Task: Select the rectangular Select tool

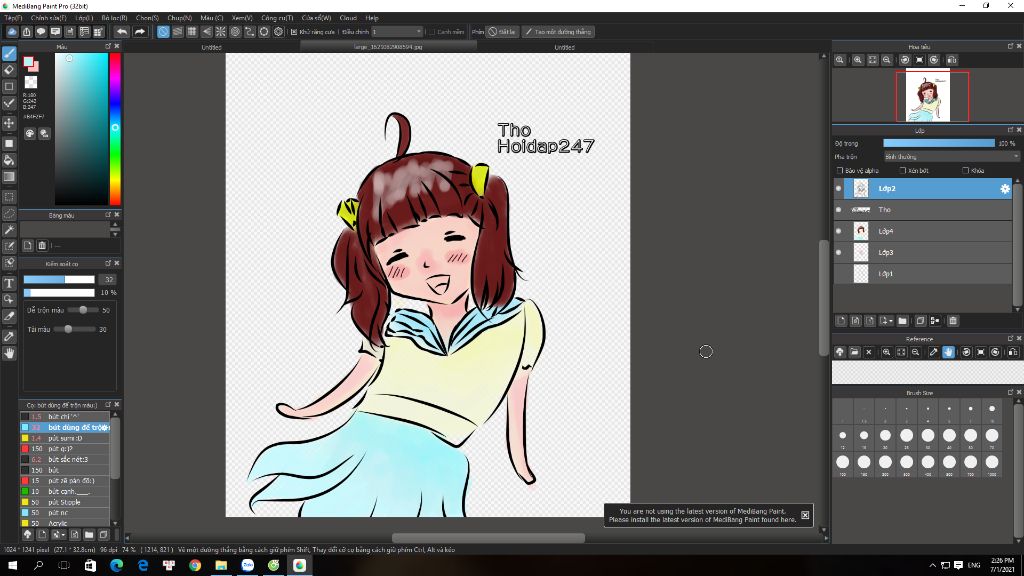Action: 9,197
